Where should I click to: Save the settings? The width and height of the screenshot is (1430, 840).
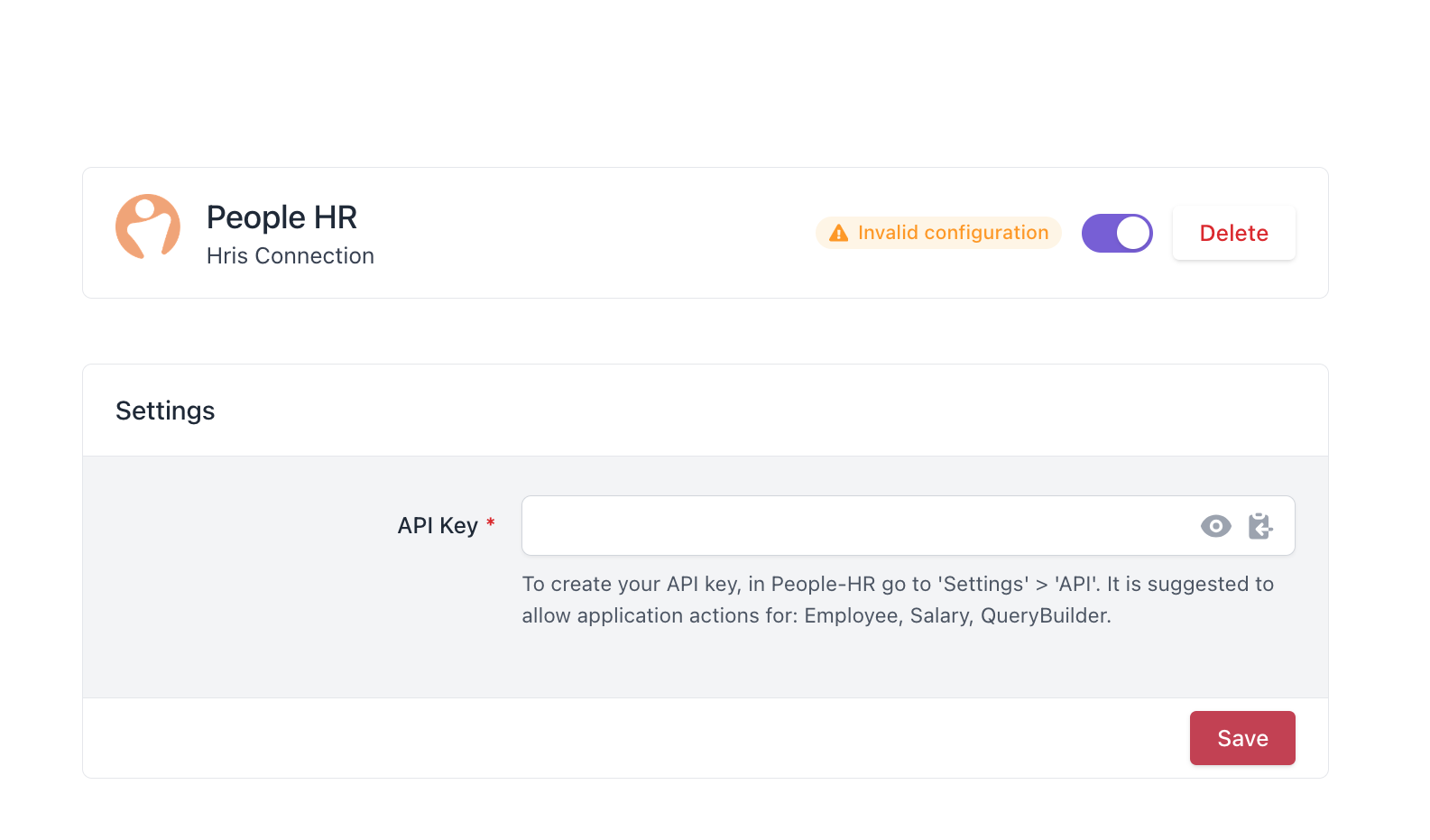tap(1242, 738)
